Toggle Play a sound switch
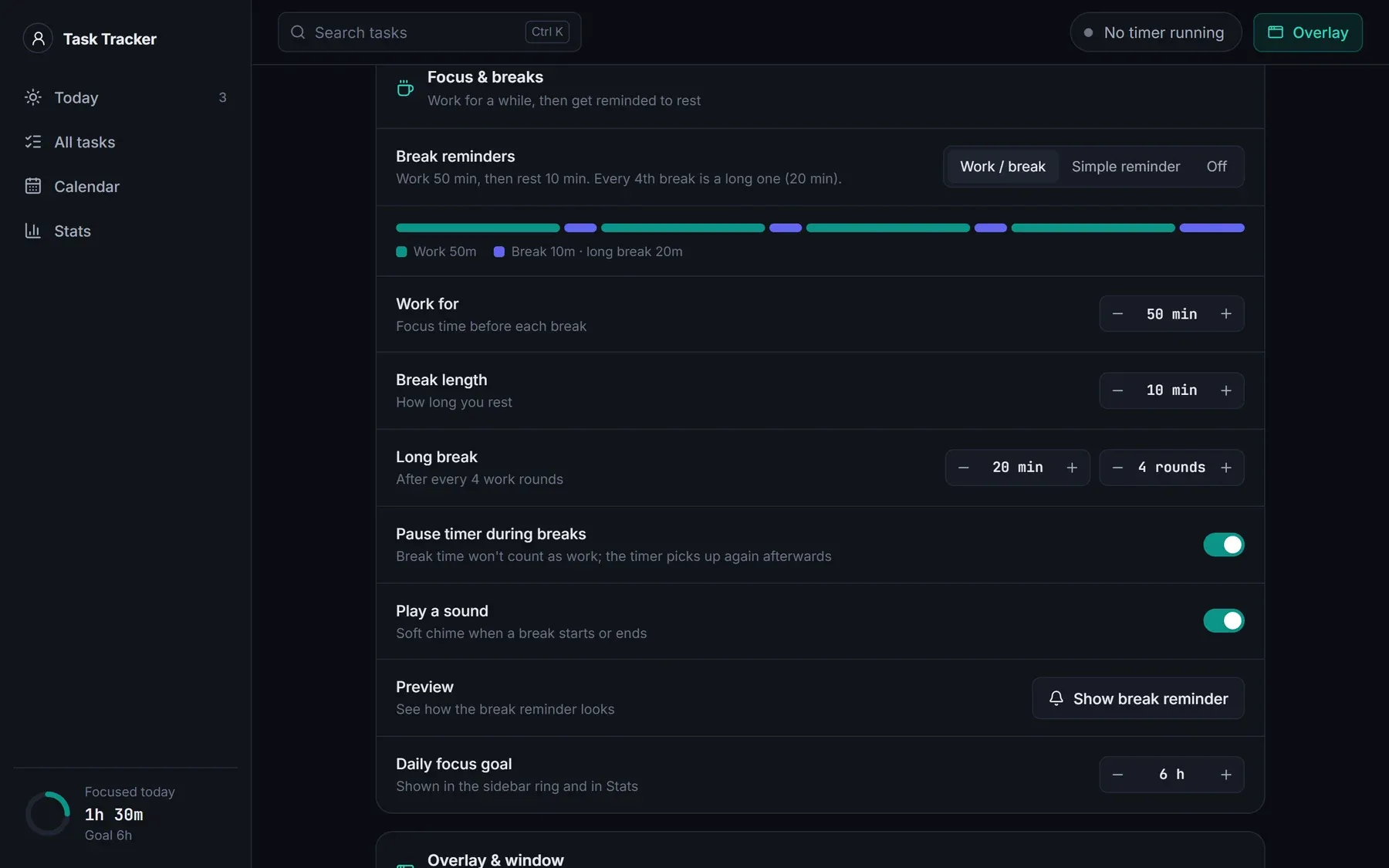1389x868 pixels. pos(1223,620)
